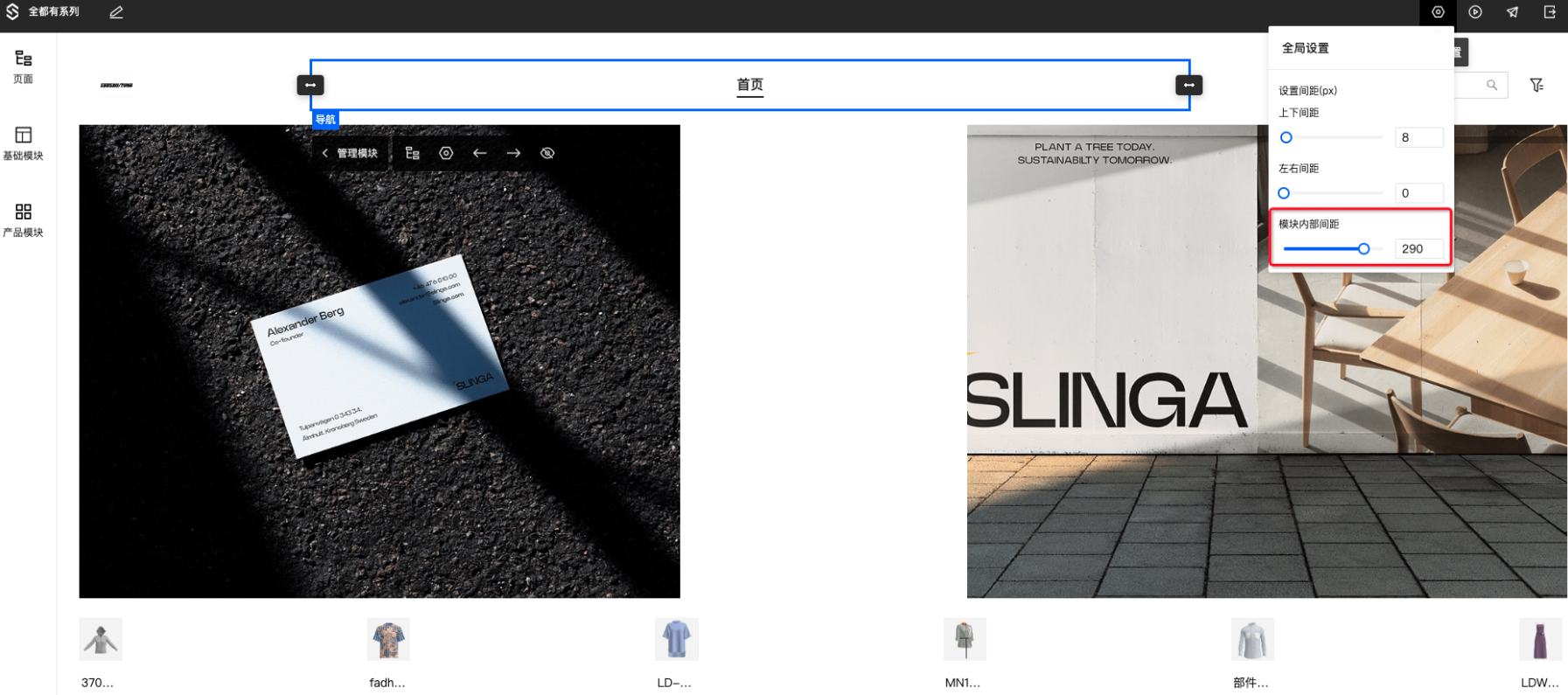Click the right resize handle of navigation block
The width and height of the screenshot is (1568, 695).
[x=1188, y=85]
